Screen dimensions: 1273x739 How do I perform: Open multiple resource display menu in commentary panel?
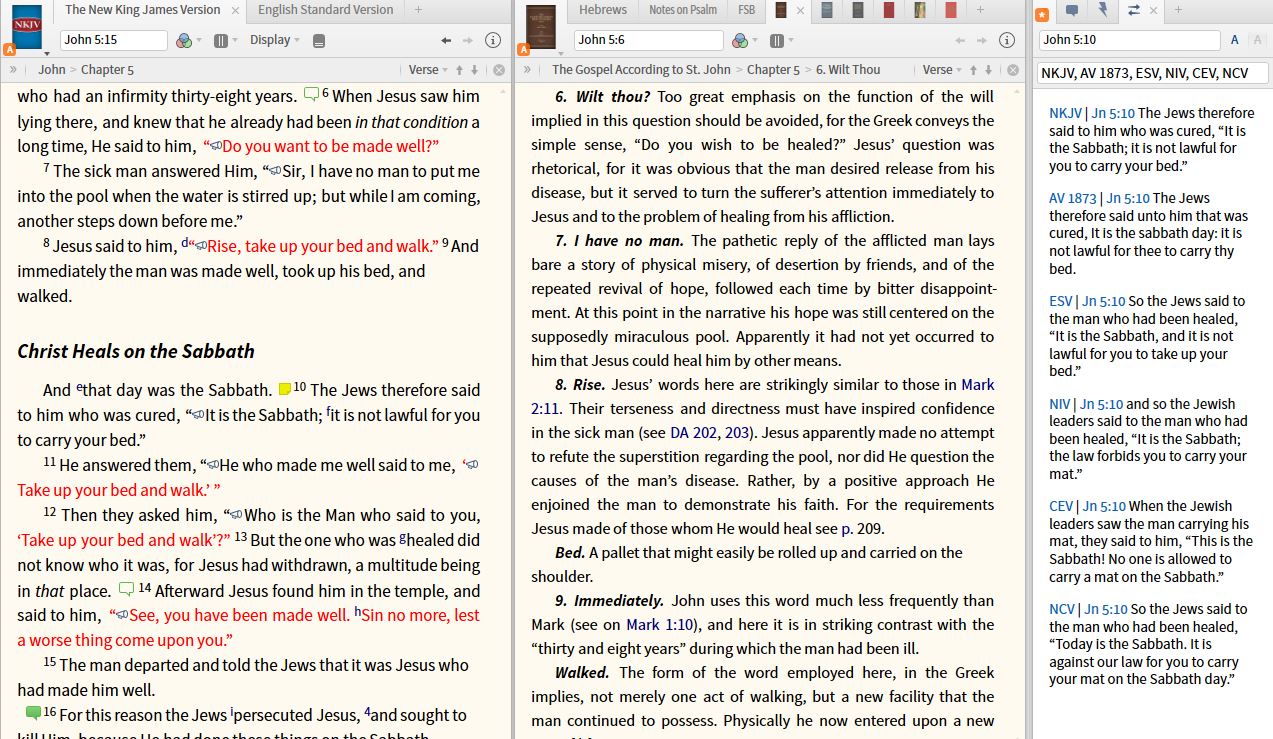tap(778, 40)
